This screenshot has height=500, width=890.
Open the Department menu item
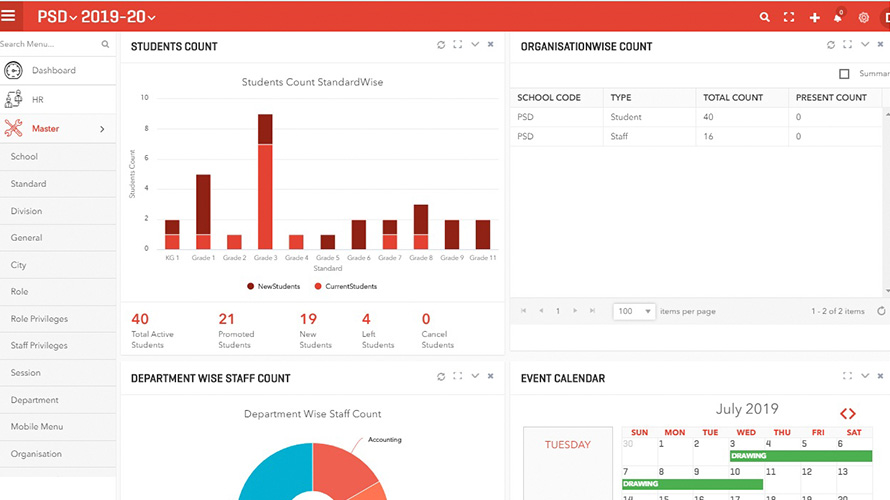click(x=58, y=400)
